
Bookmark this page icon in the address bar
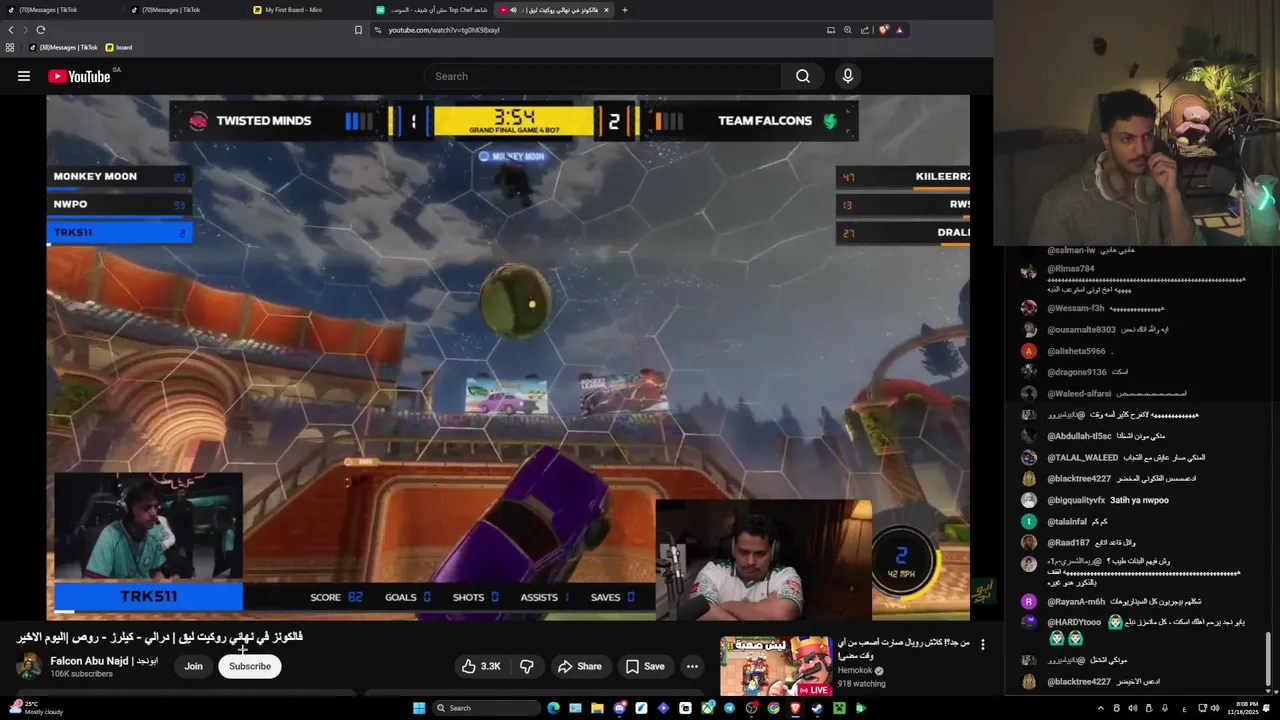[x=358, y=30]
